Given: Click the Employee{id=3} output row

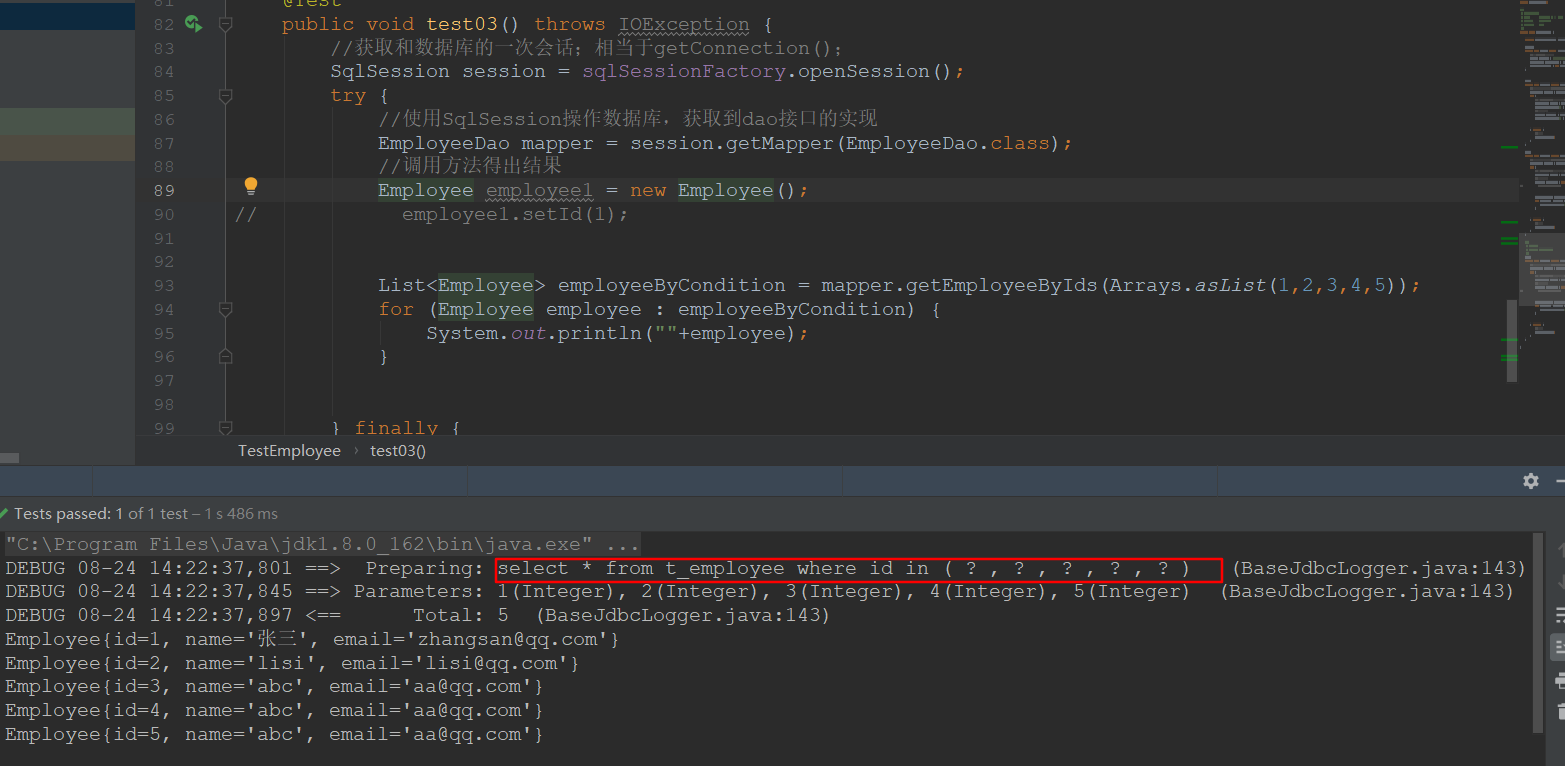Looking at the screenshot, I should tap(274, 686).
